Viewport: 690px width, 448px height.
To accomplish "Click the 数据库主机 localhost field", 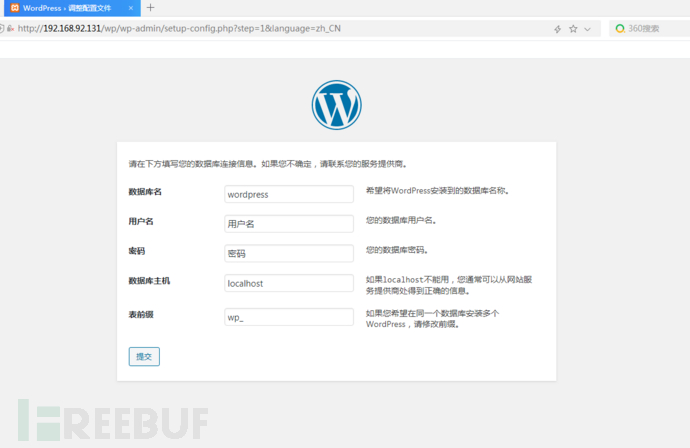I will [289, 283].
